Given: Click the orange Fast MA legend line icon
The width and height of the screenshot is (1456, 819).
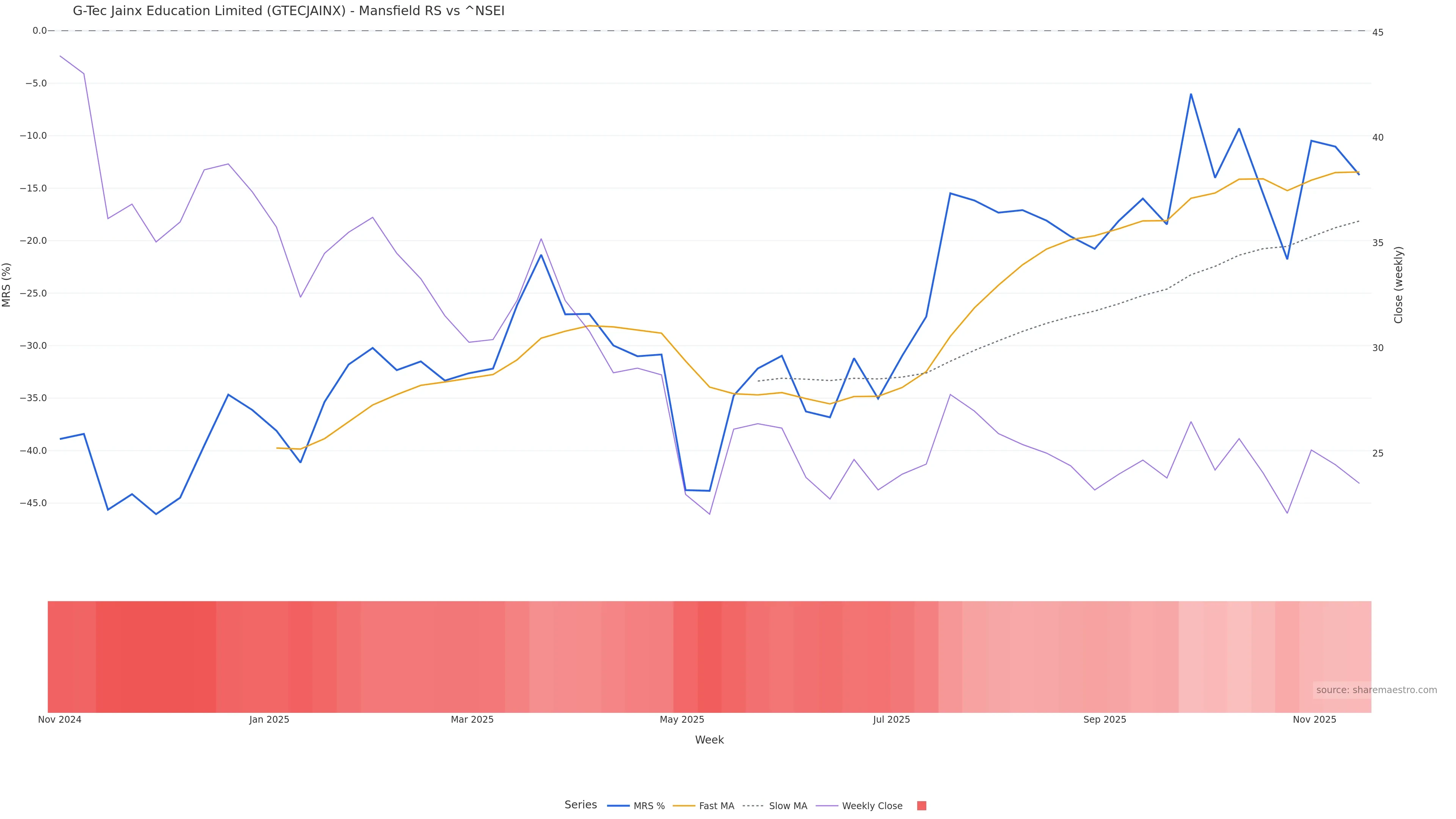Looking at the screenshot, I should 684,806.
